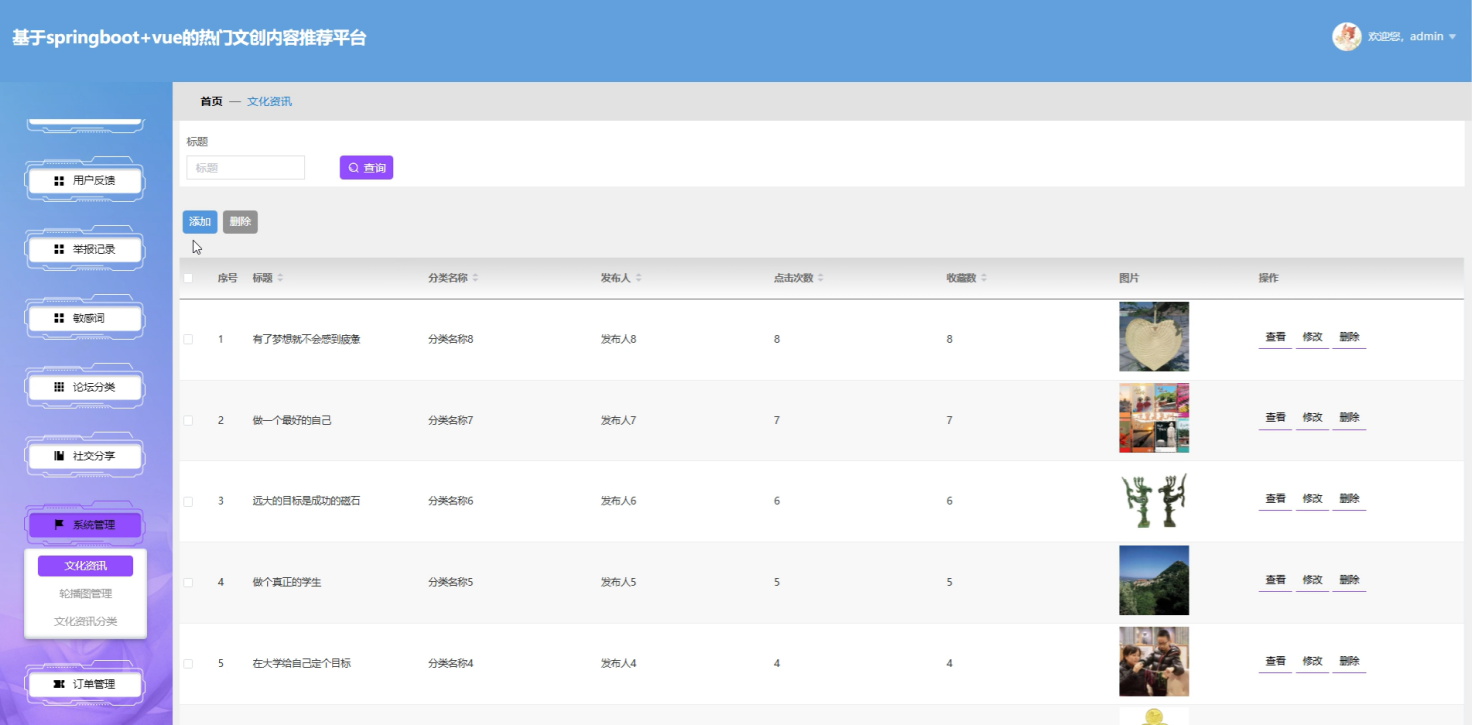This screenshot has width=1472, height=725.
Task: Click 删除 for row 在大学给自己定个目标
Action: (x=1349, y=661)
